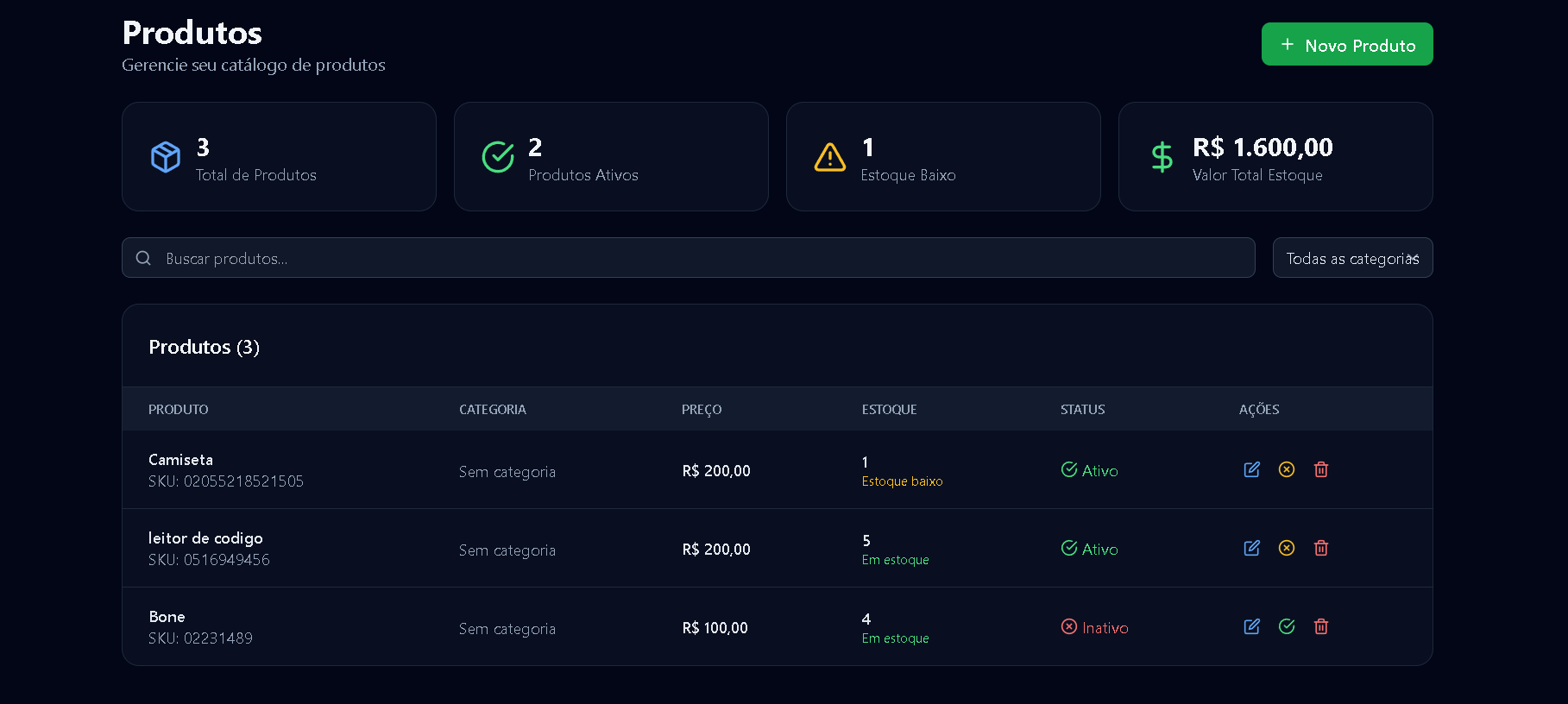
Task: Click the search magnifier icon
Action: [143, 258]
